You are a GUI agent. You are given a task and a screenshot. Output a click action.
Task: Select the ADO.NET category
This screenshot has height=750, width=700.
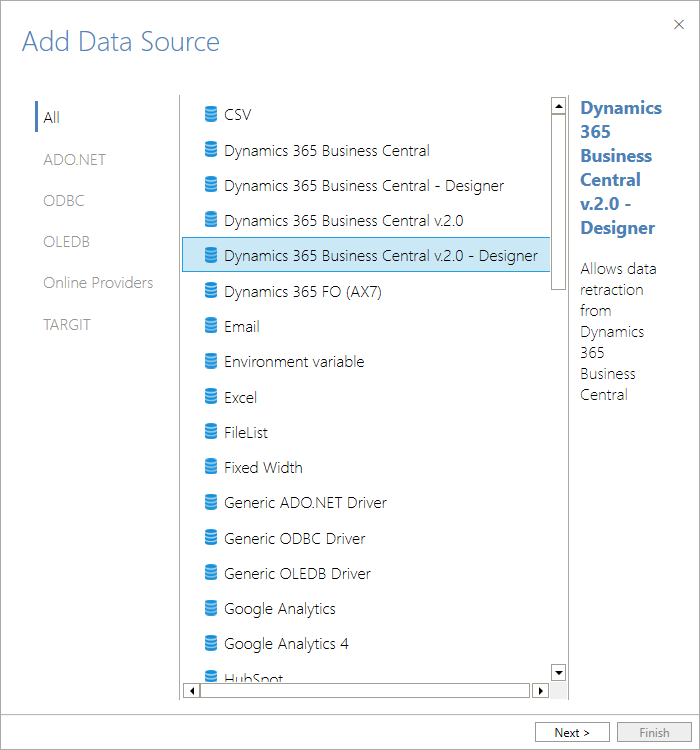coord(75,159)
